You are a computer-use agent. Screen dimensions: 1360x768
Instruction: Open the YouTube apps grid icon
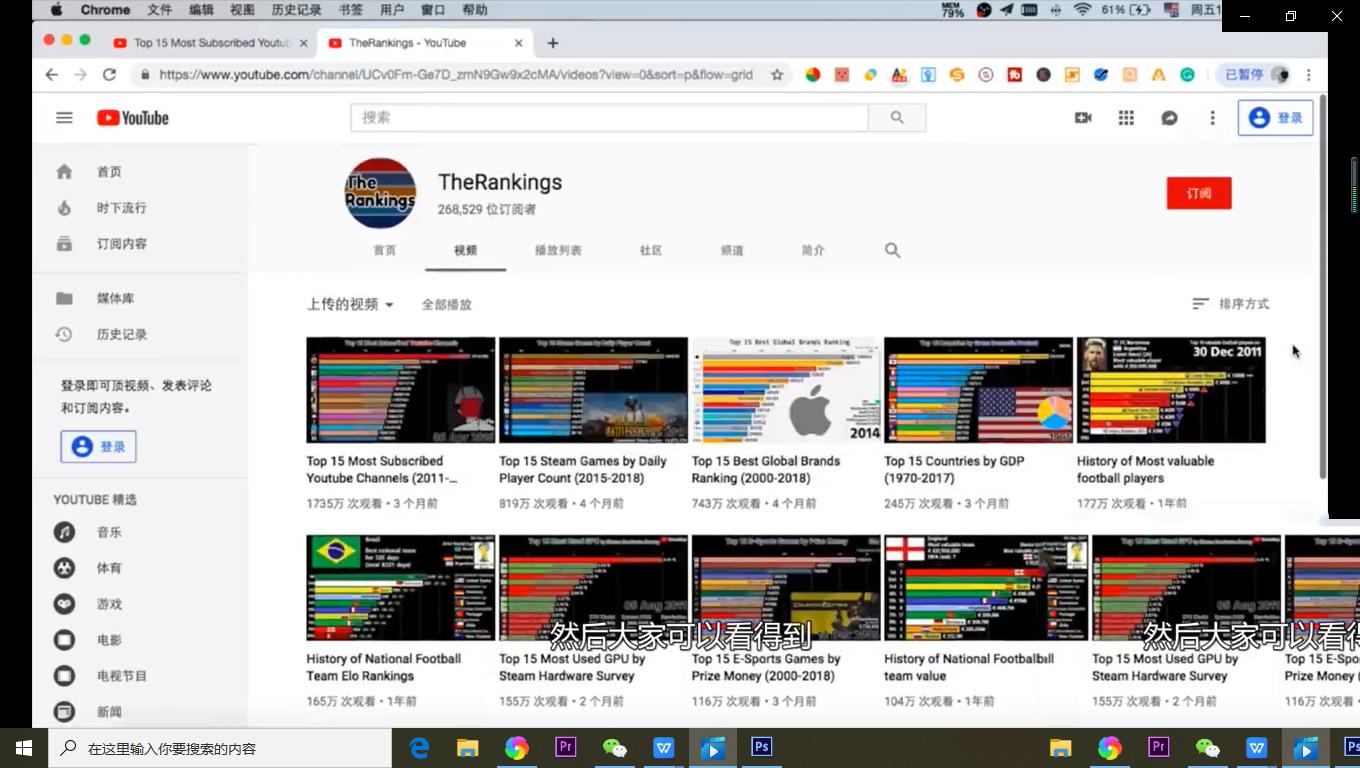pos(1126,118)
